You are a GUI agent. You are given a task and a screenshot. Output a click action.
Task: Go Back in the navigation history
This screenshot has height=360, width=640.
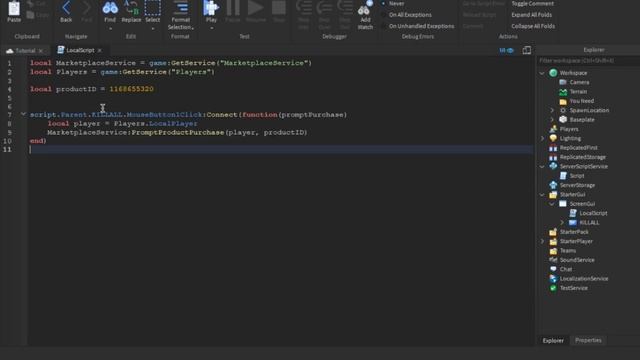point(66,11)
